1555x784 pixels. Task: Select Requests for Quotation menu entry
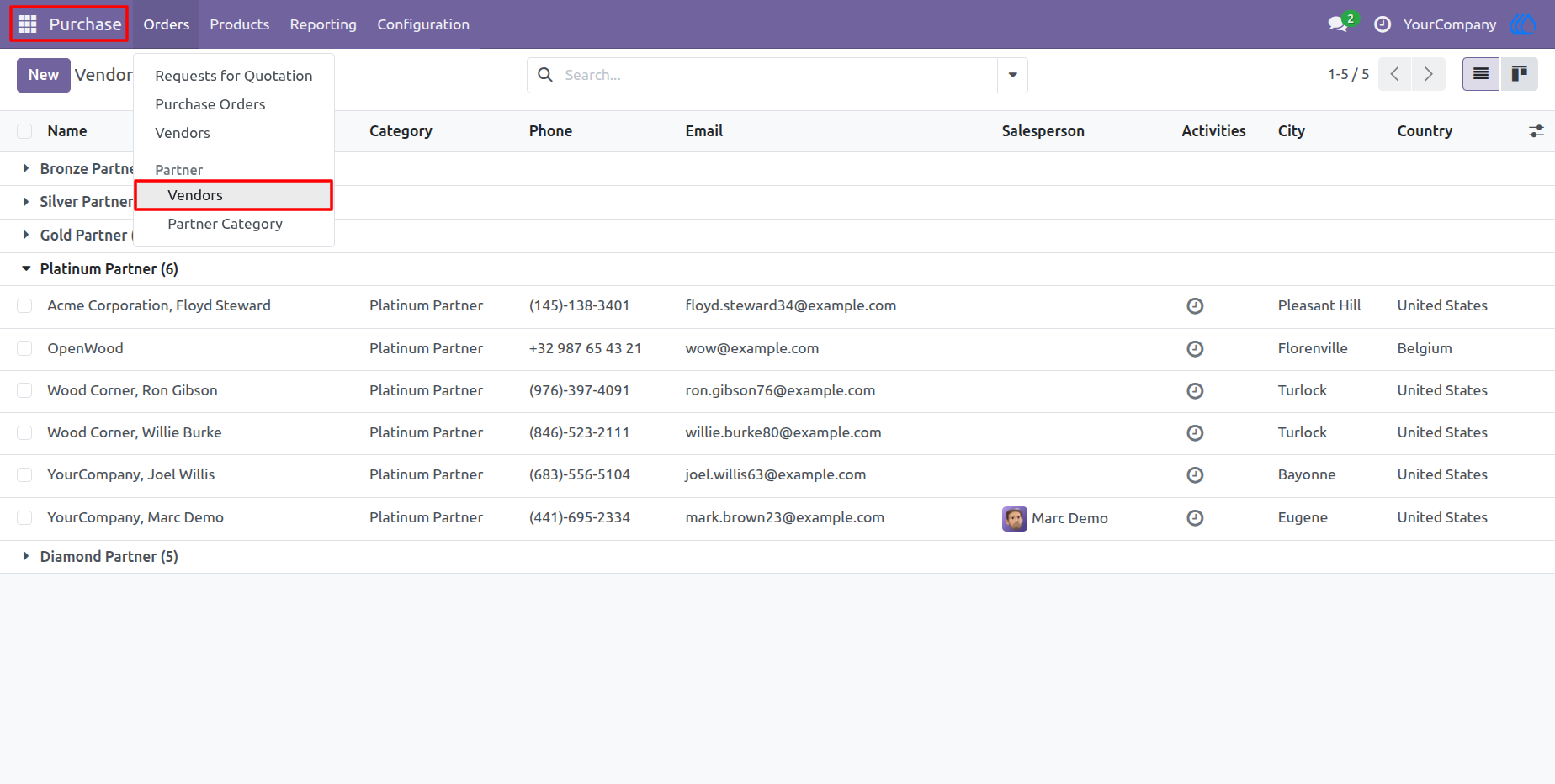pos(234,76)
